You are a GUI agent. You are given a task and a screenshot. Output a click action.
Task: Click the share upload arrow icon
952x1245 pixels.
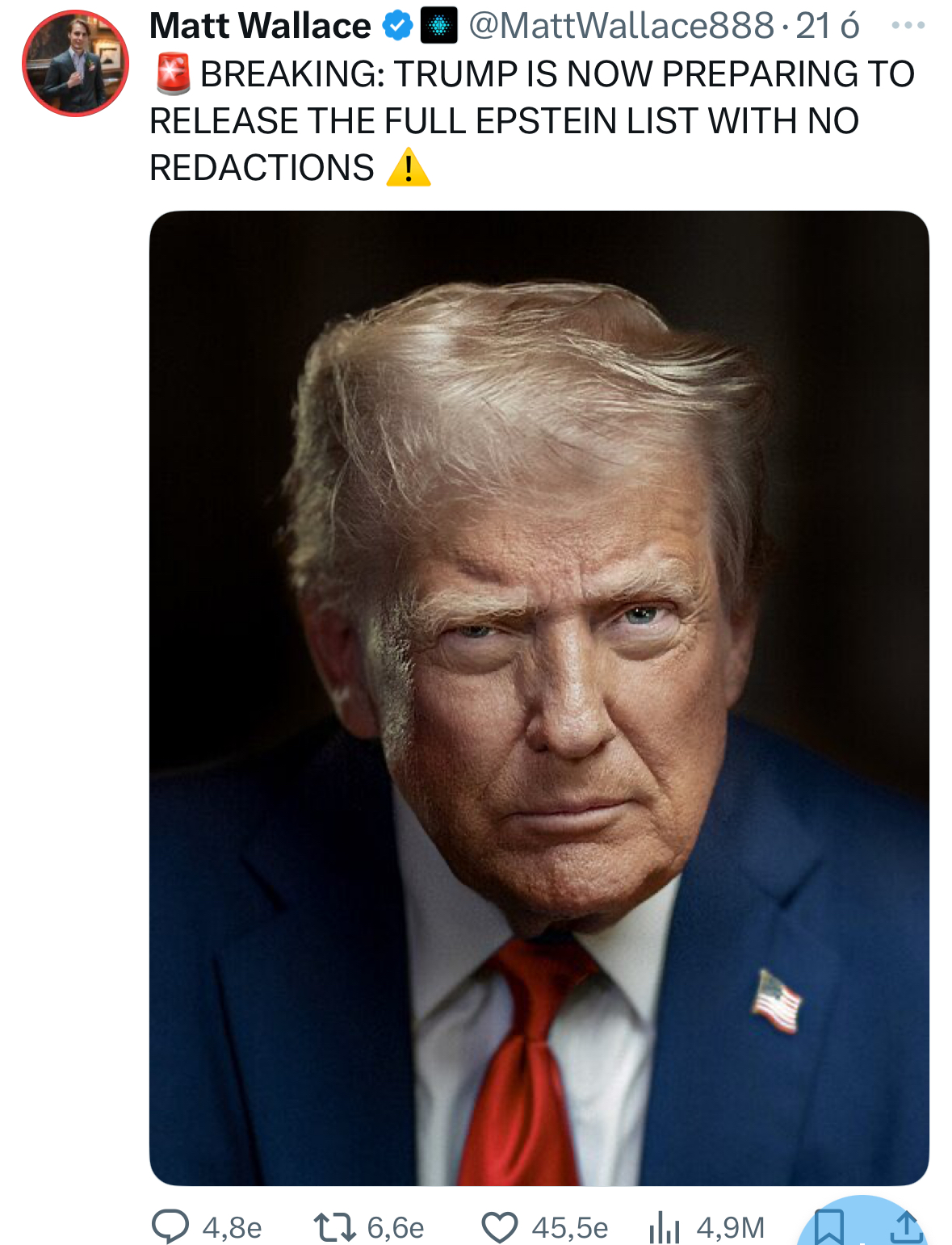pyautogui.click(x=907, y=1226)
